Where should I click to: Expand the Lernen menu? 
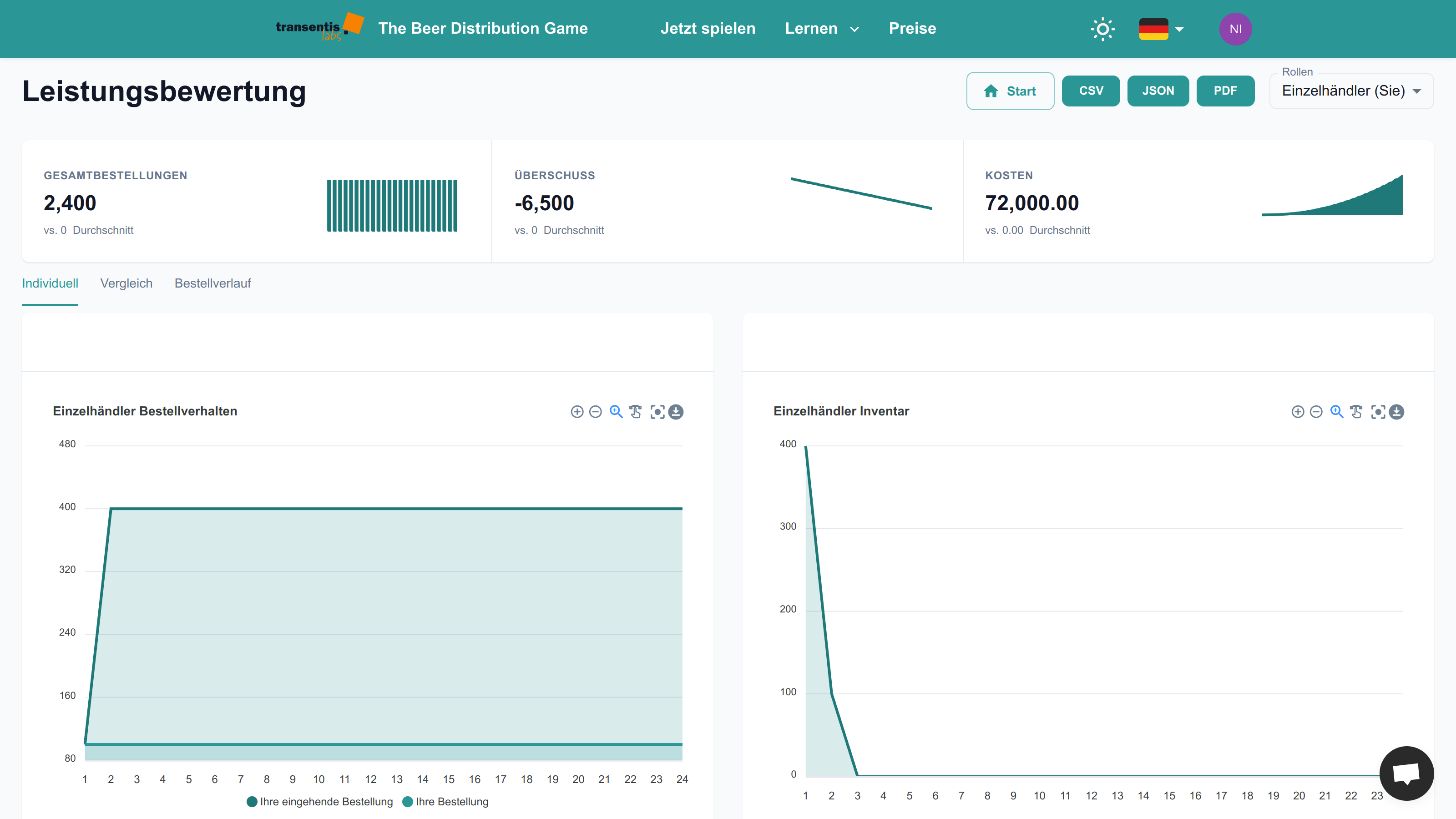click(822, 28)
